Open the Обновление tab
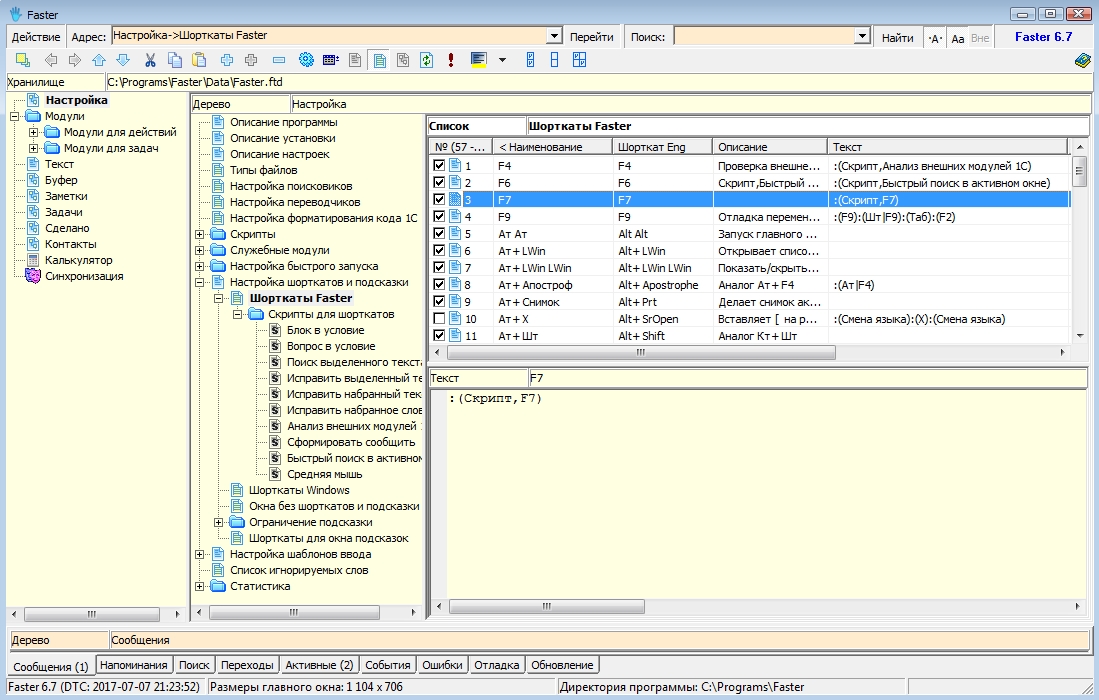The width and height of the screenshot is (1099, 700). pyautogui.click(x=562, y=665)
